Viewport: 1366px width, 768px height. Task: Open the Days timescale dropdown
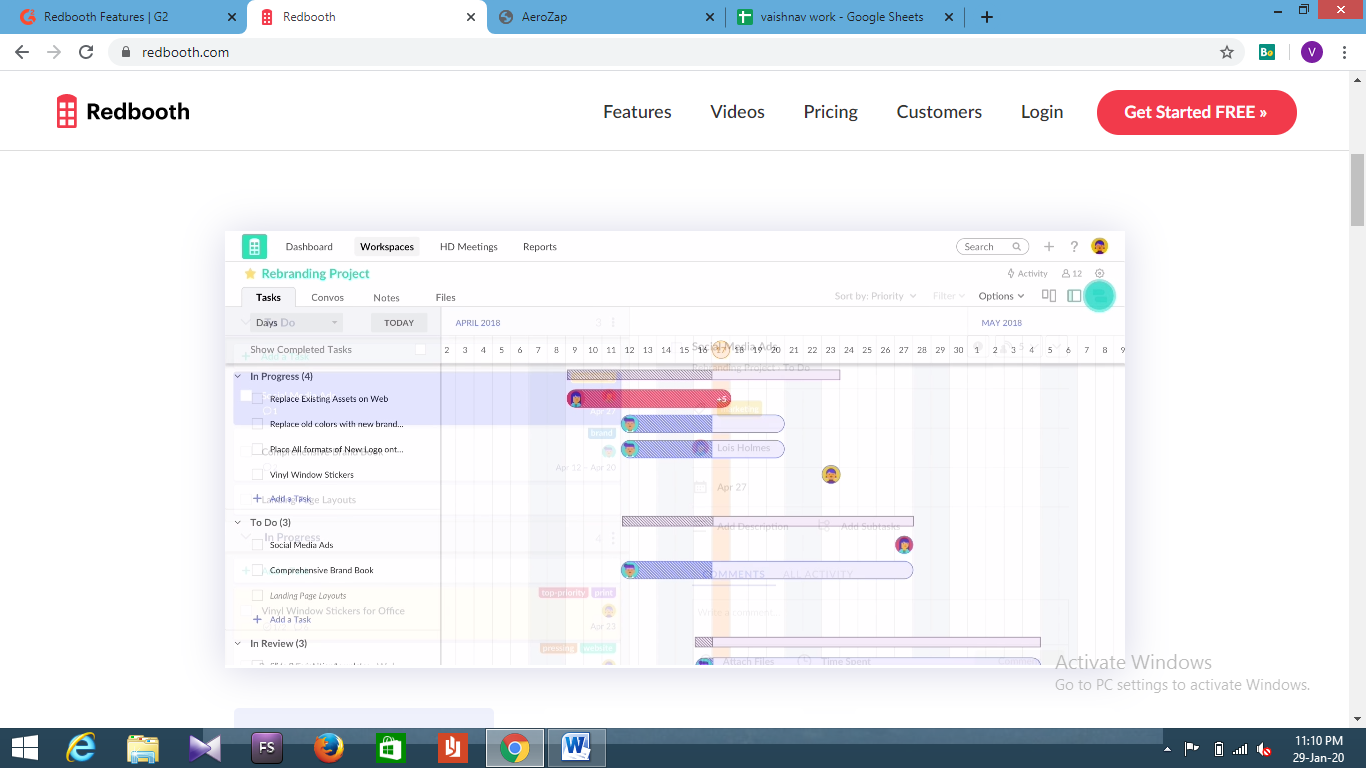(296, 323)
